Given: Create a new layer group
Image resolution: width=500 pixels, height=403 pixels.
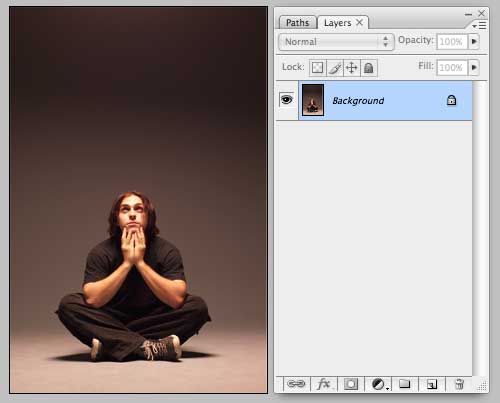Looking at the screenshot, I should pyautogui.click(x=405, y=384).
